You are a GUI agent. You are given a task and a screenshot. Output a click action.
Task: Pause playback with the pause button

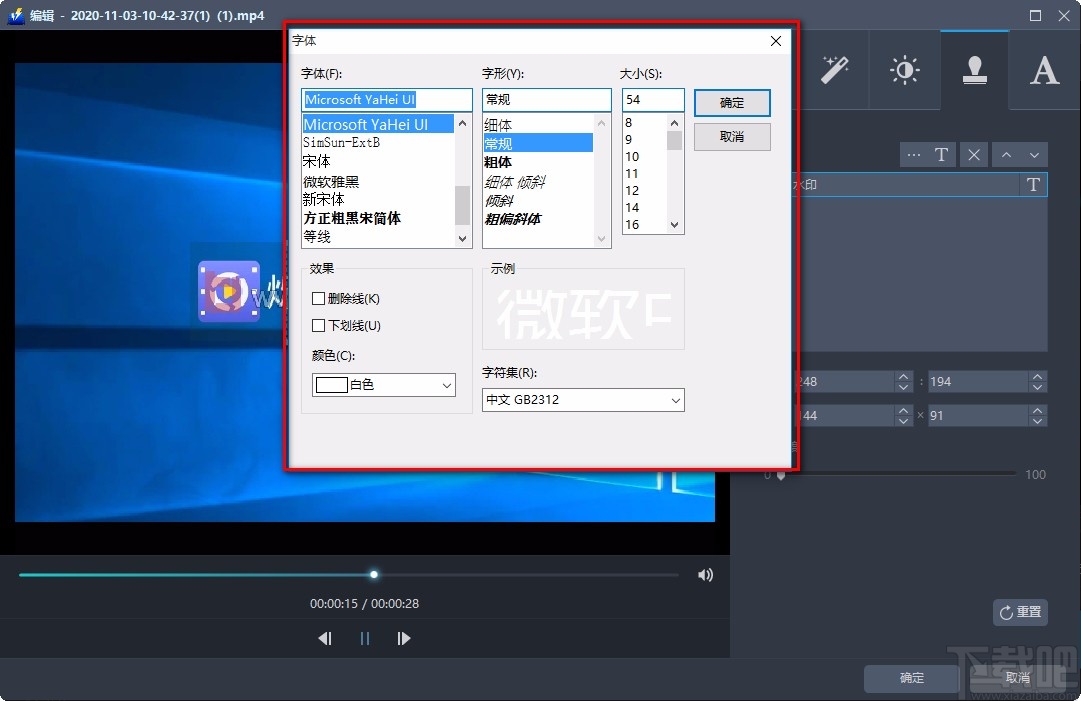click(364, 638)
